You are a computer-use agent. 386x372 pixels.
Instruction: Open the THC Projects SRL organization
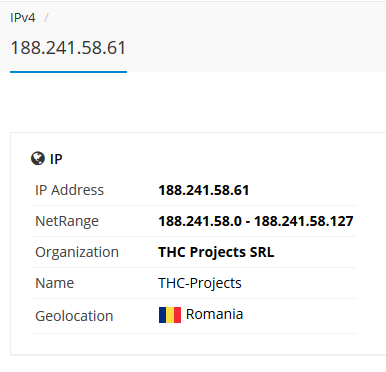[216, 252]
